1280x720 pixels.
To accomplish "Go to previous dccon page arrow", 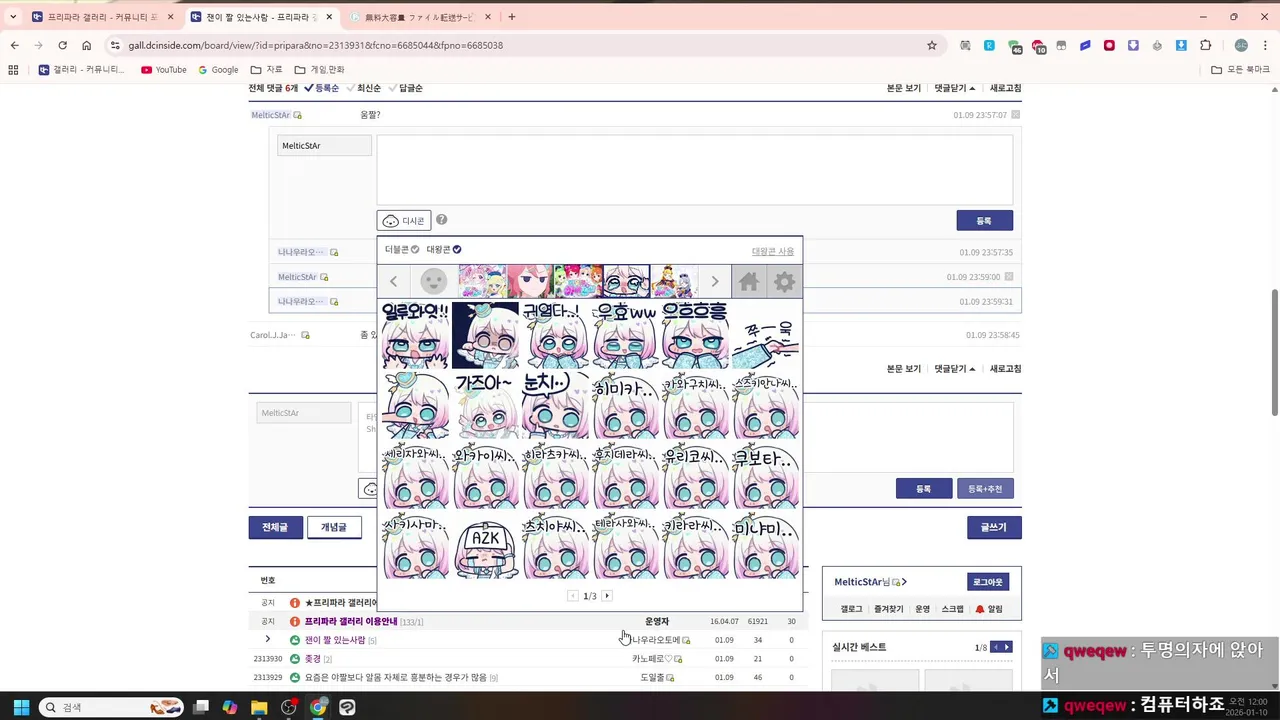I will pos(573,596).
